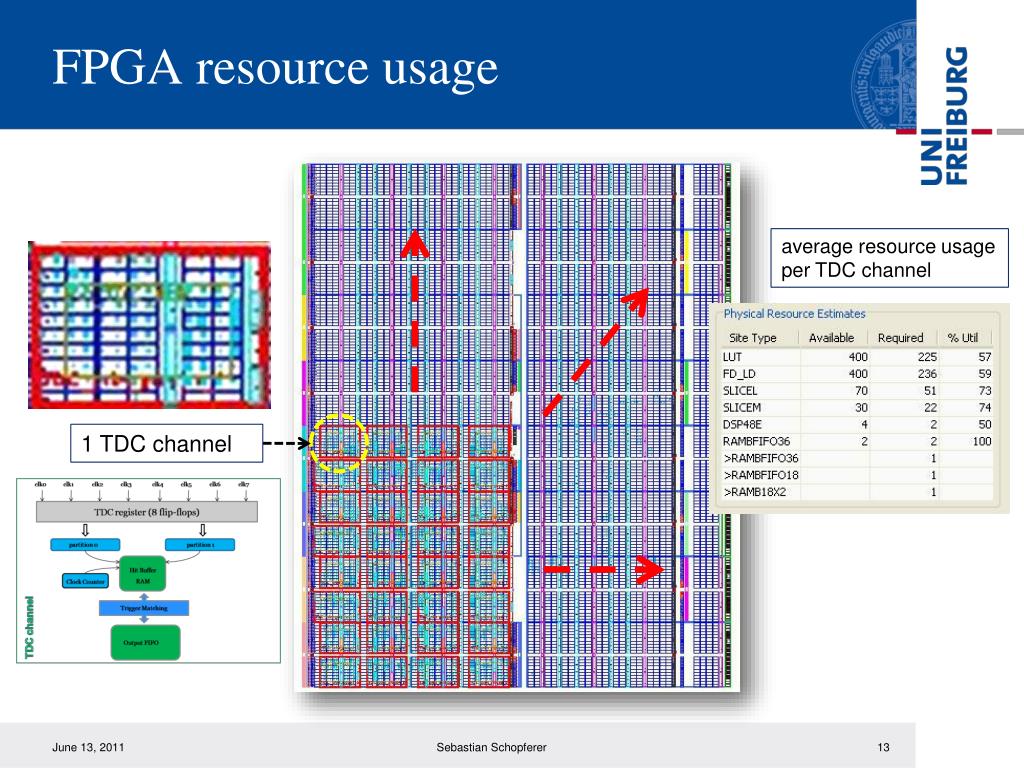The image size is (1024, 768).
Task: Click the 'Clock Counter' block
Action: (x=86, y=581)
